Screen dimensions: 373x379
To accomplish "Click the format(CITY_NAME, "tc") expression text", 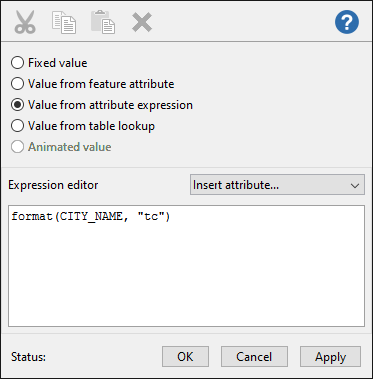I will 91,217.
